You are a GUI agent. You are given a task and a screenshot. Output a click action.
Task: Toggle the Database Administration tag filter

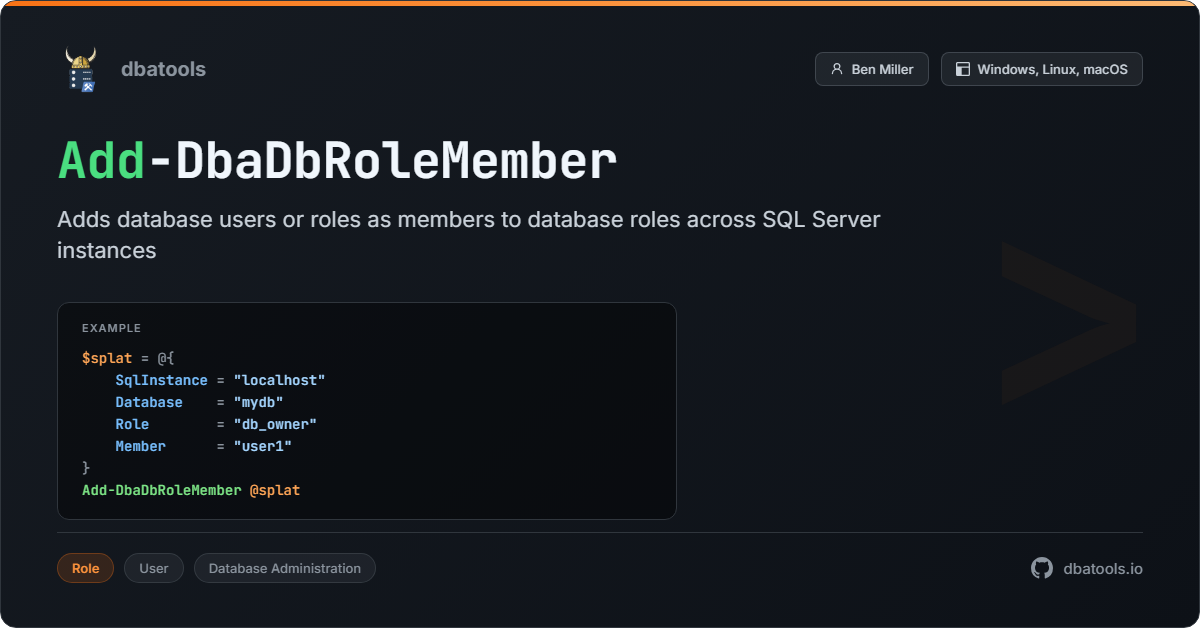[284, 568]
